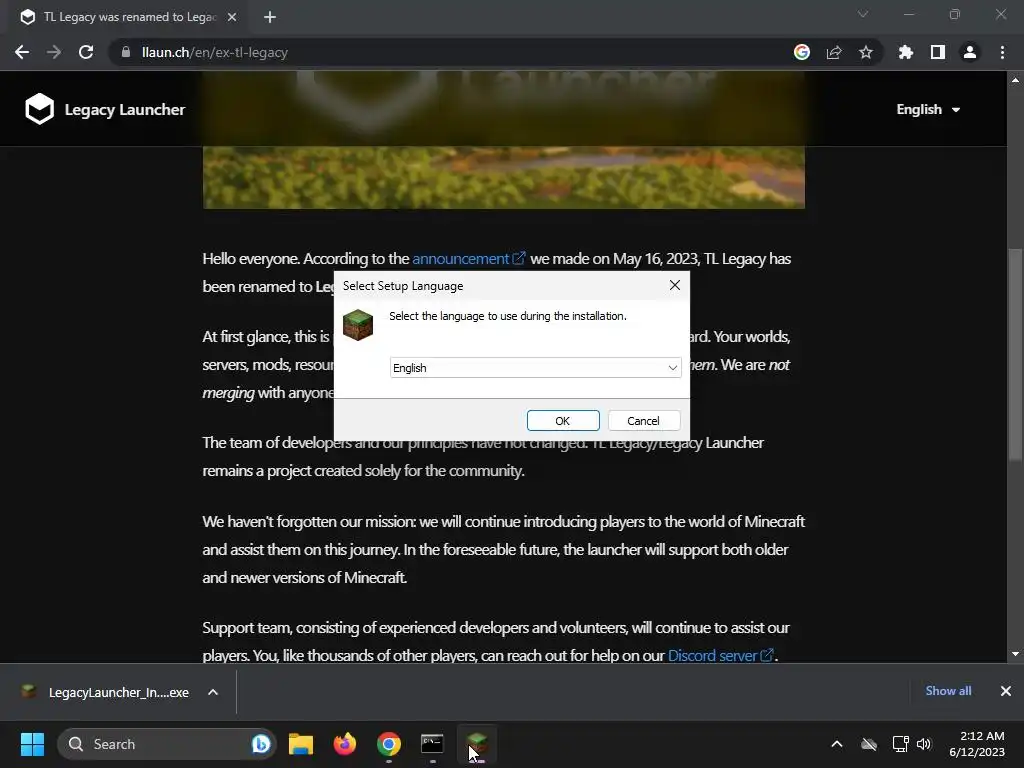Open Firefox from taskbar
This screenshot has height=768, width=1024.
tap(345, 744)
